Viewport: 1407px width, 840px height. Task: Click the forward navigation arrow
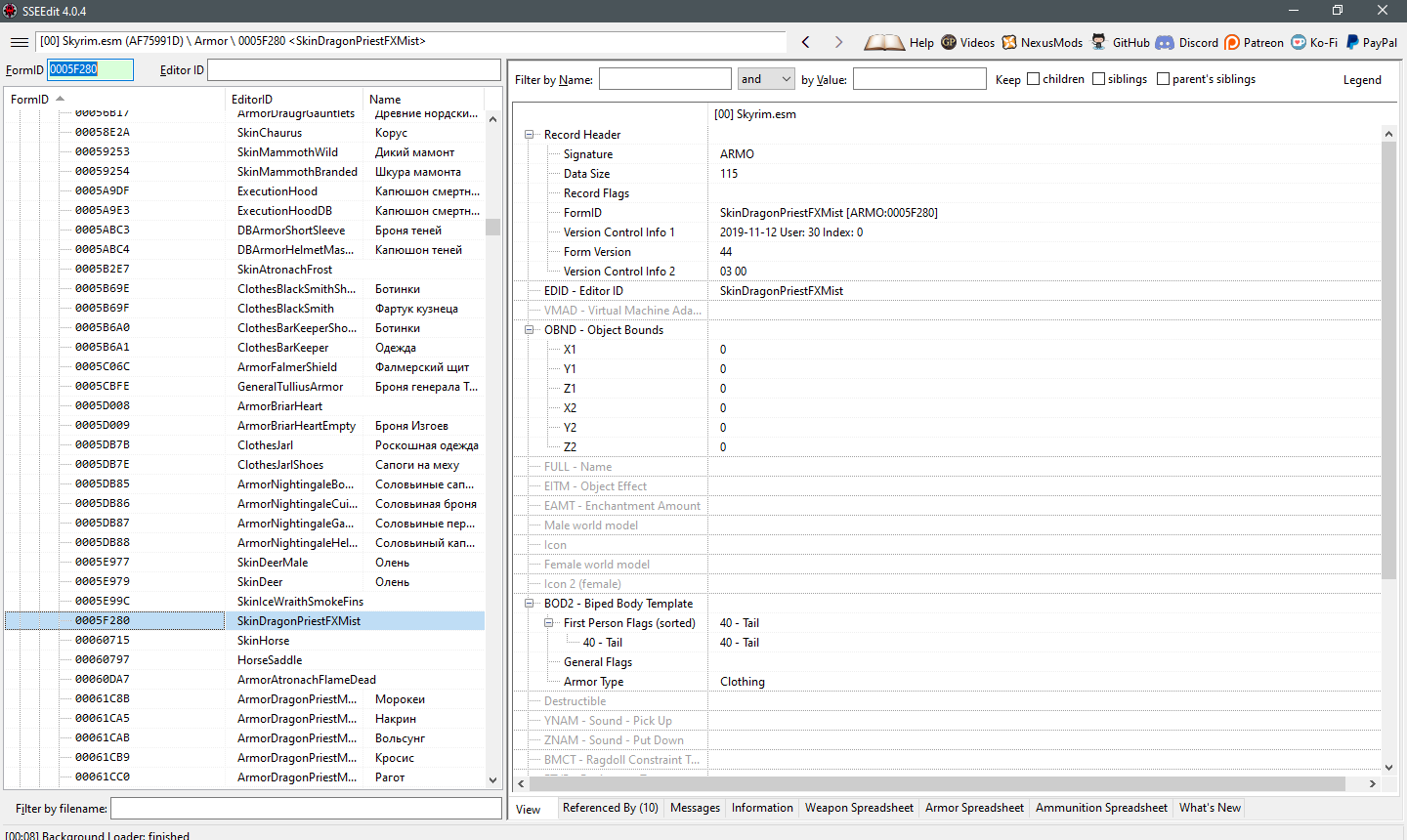pos(838,42)
